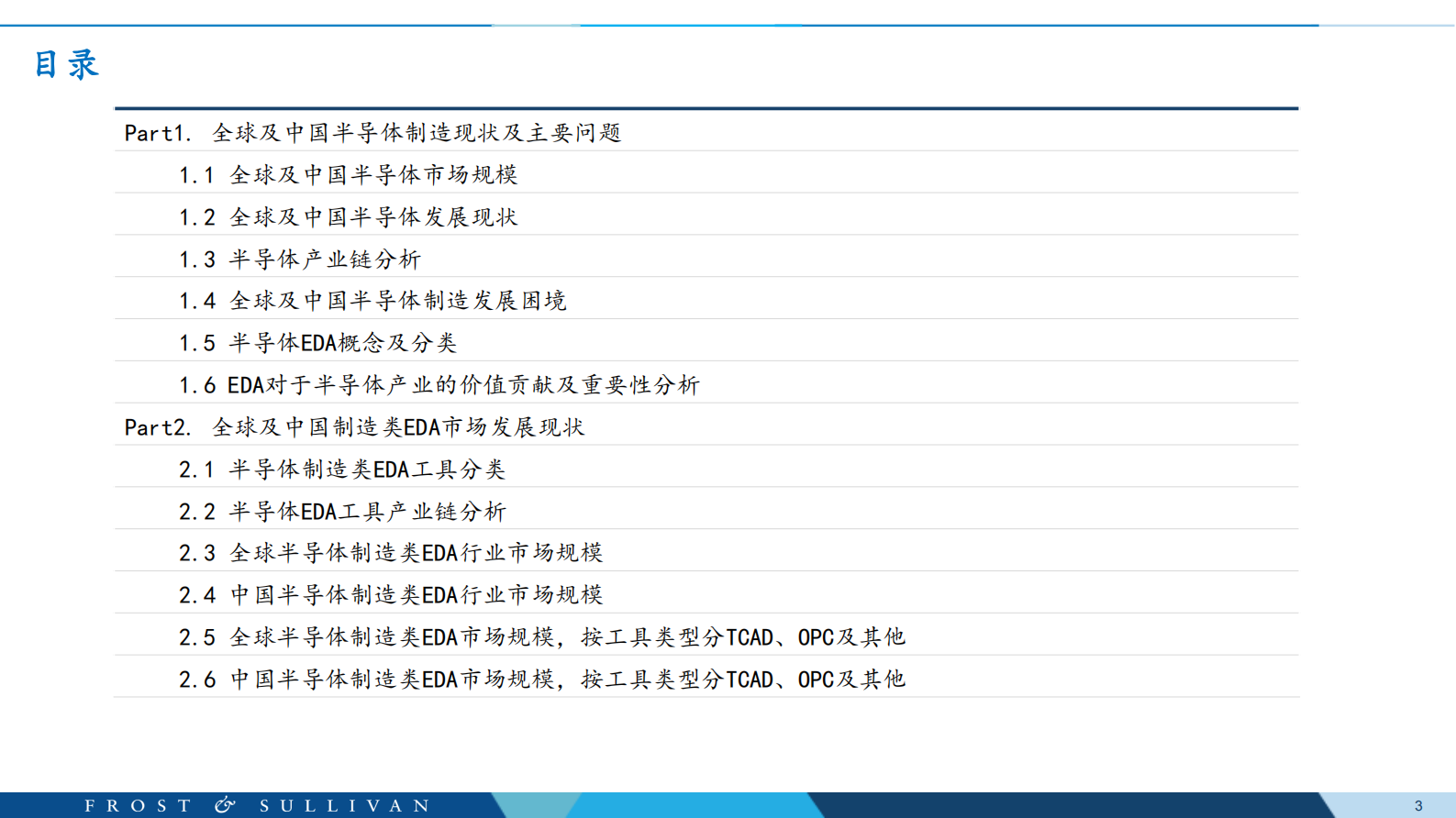This screenshot has height=818, width=1456.
Task: Select entry 1.3 半导体产业链分析
Action: 299,260
